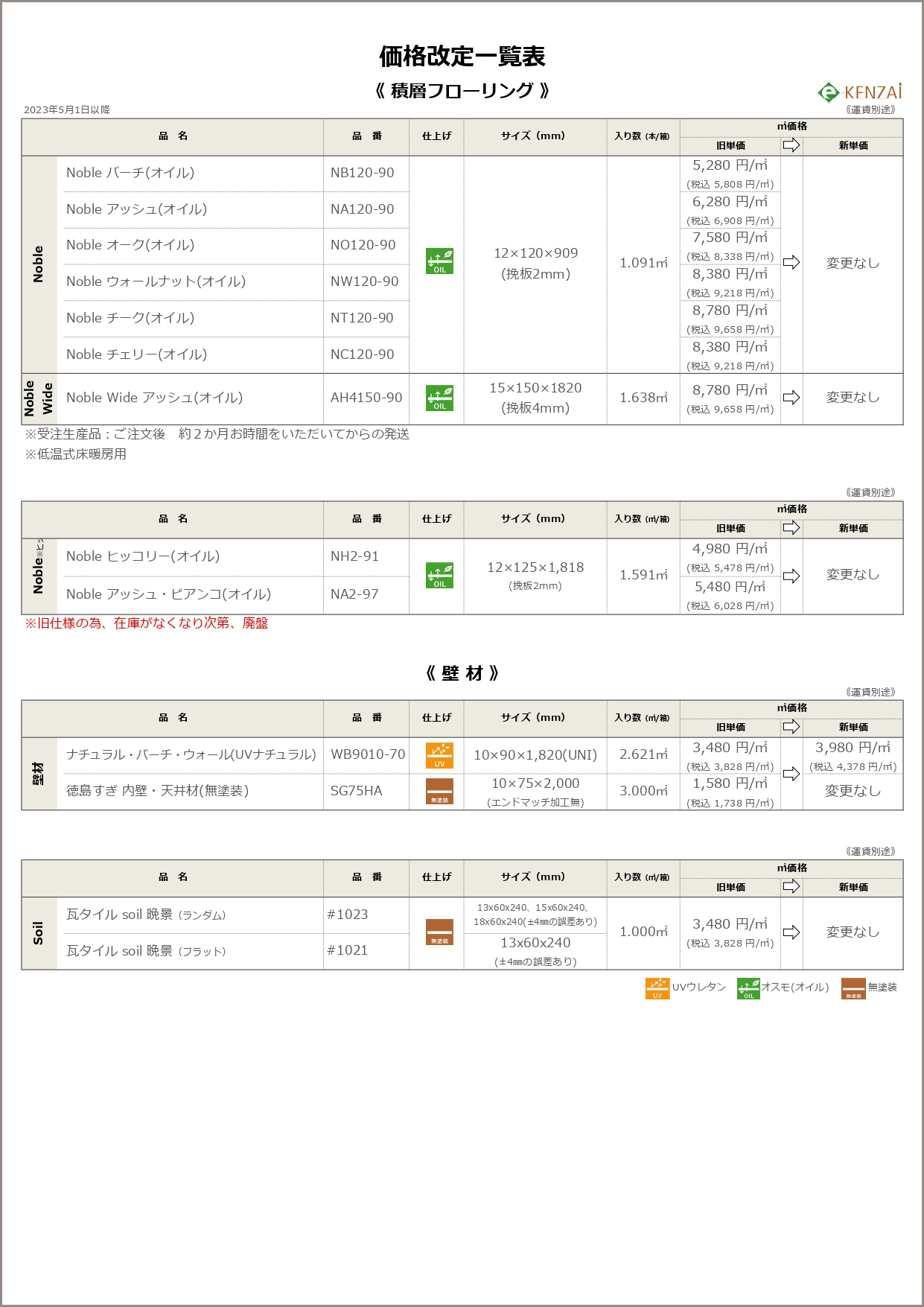Click the brown unpainted icon in the SG75HA row

click(x=439, y=791)
